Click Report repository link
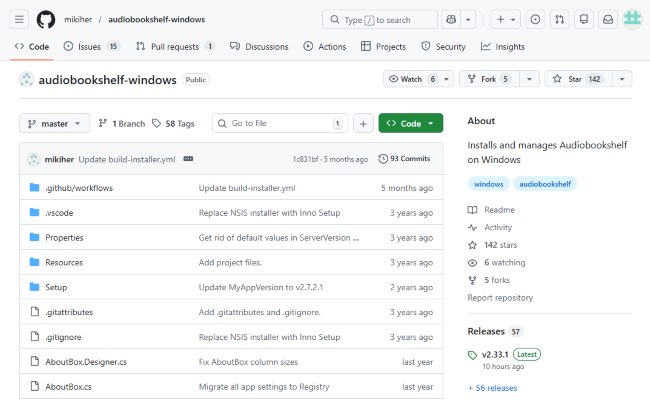 click(500, 298)
